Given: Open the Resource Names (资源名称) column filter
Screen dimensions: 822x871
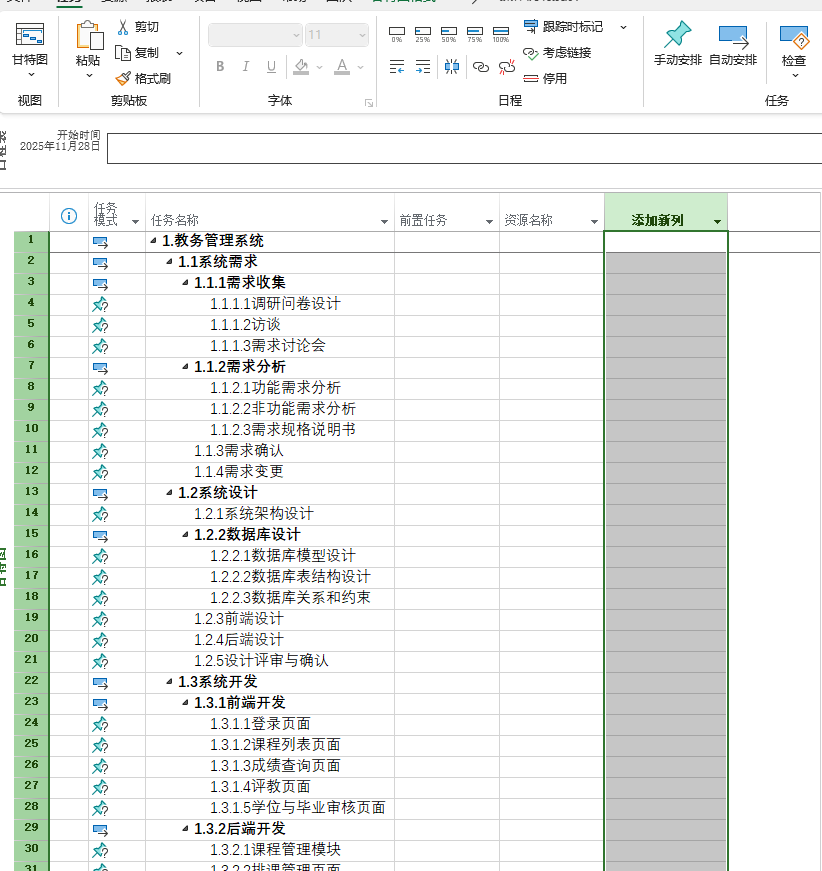Looking at the screenshot, I should [594, 222].
